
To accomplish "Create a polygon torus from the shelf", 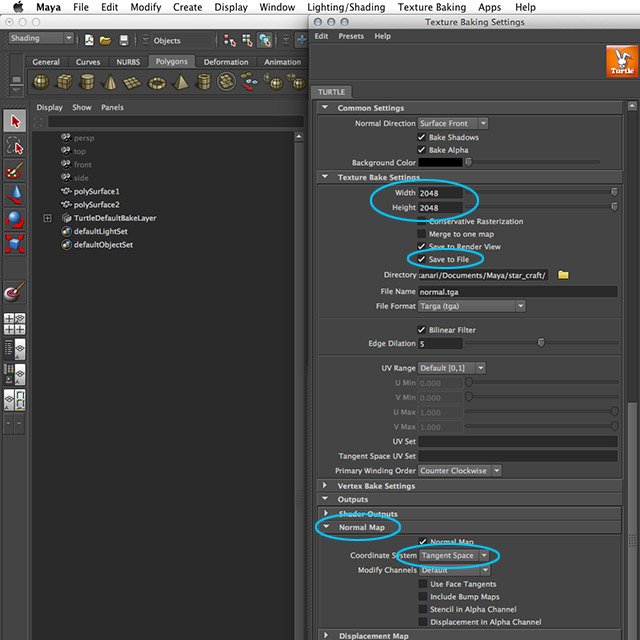I will pyautogui.click(x=157, y=83).
